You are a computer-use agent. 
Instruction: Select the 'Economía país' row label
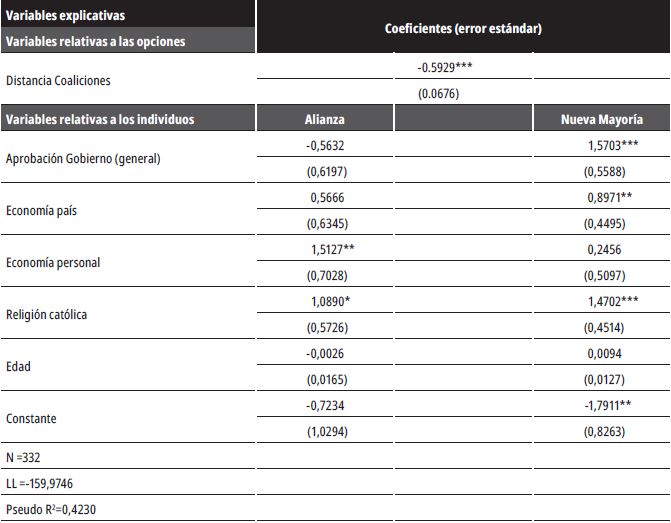[43, 210]
